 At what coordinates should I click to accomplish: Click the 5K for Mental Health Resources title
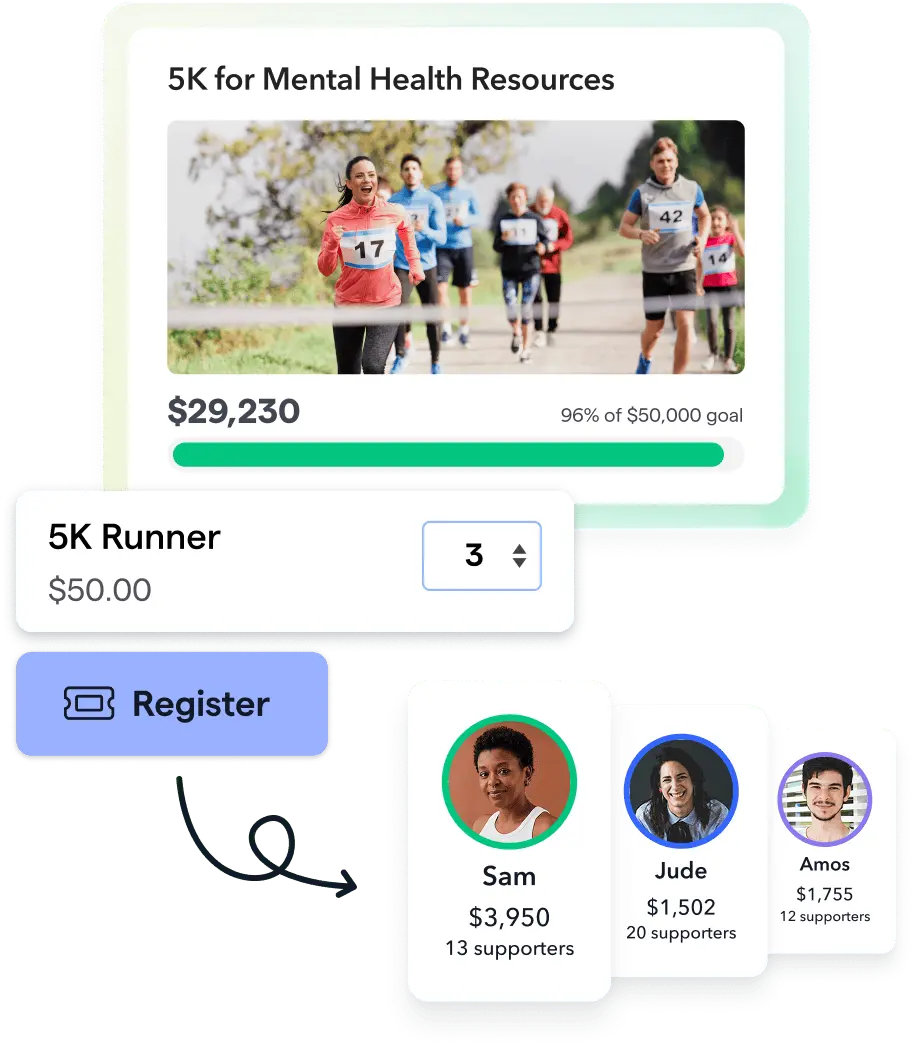click(x=391, y=79)
